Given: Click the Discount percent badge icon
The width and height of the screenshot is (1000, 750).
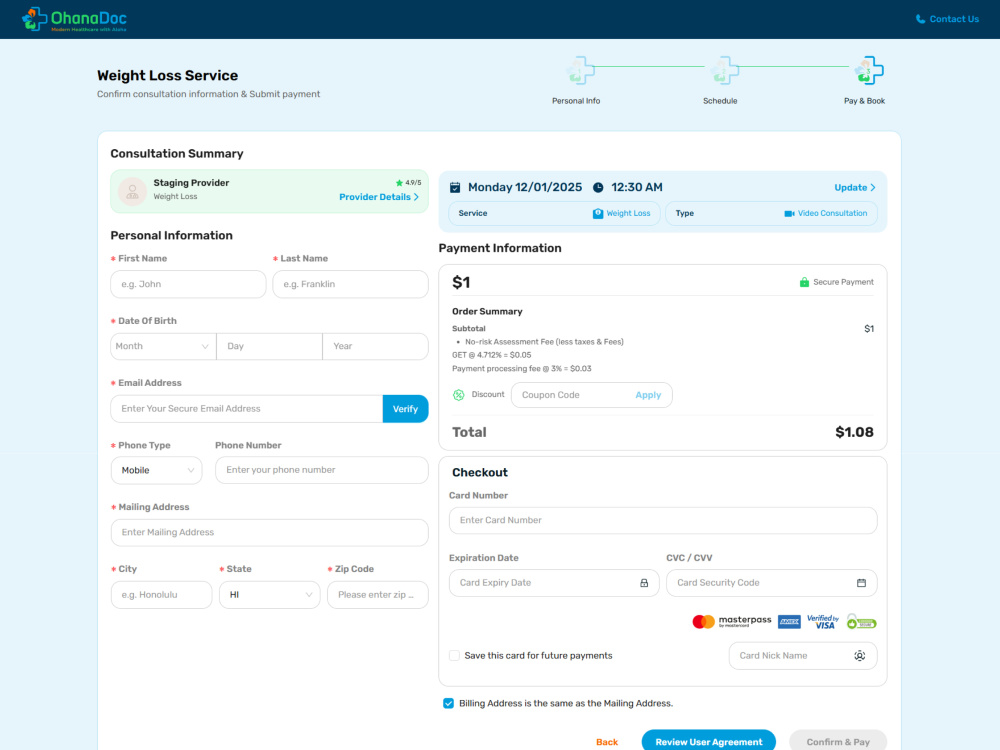Looking at the screenshot, I should pos(459,395).
